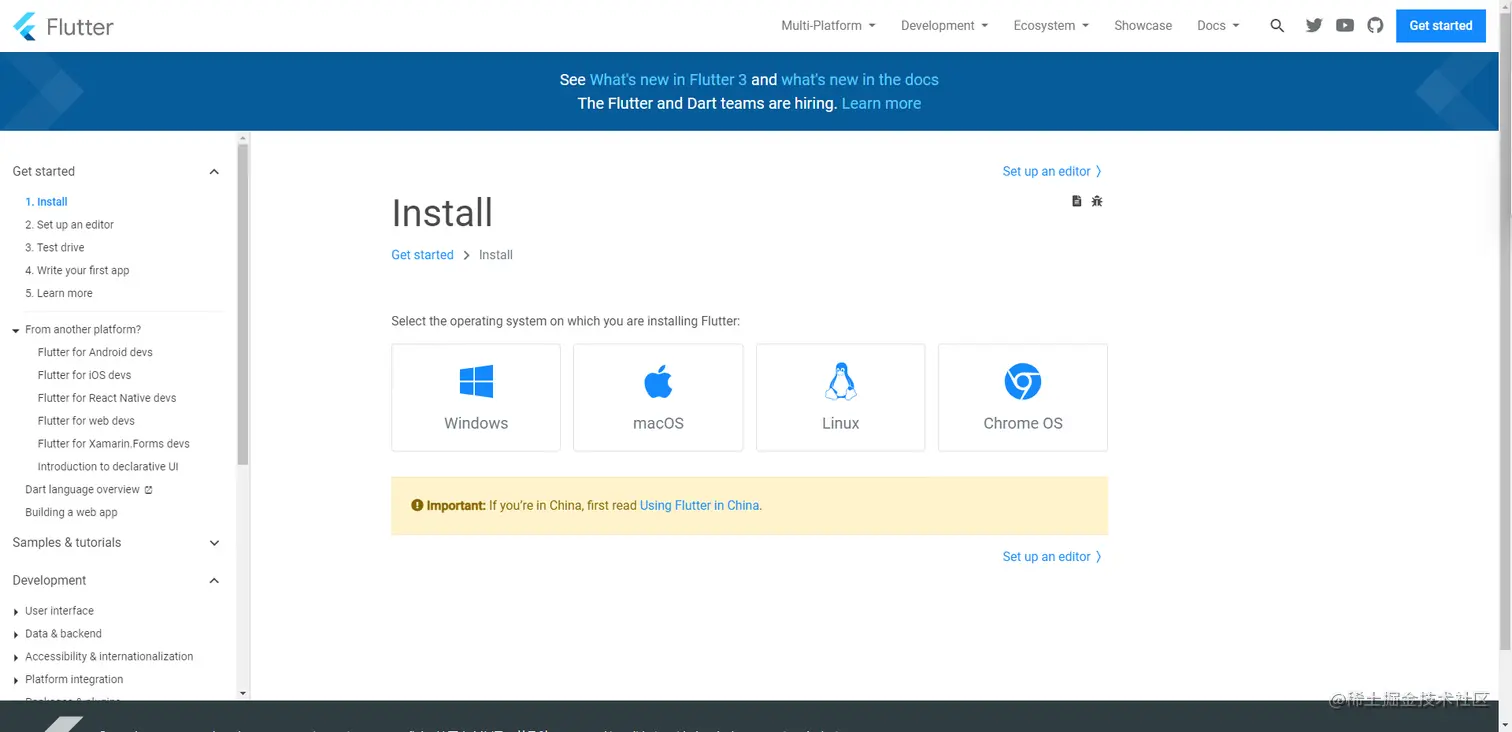1512x732 pixels.
Task: Click the page source document icon
Action: tap(1077, 201)
